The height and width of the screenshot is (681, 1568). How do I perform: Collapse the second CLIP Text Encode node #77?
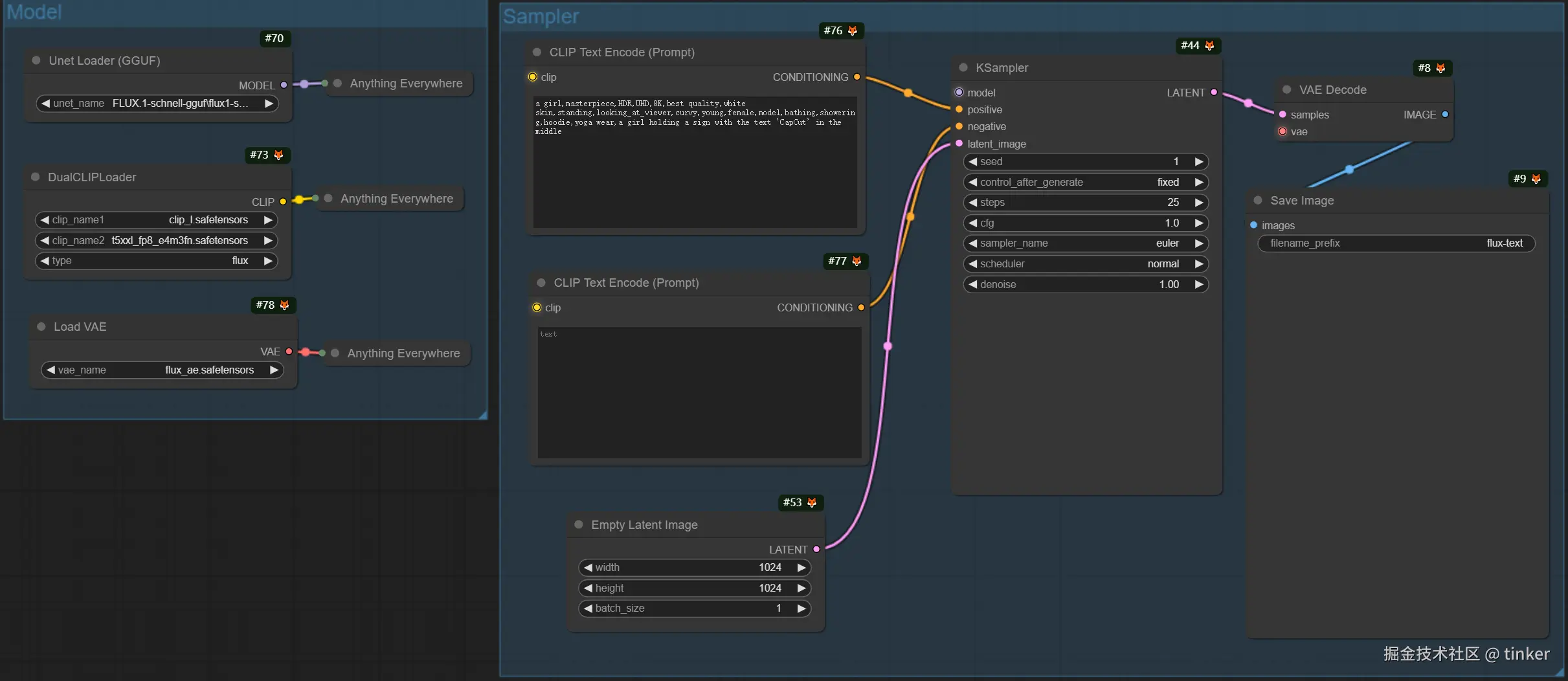click(541, 282)
